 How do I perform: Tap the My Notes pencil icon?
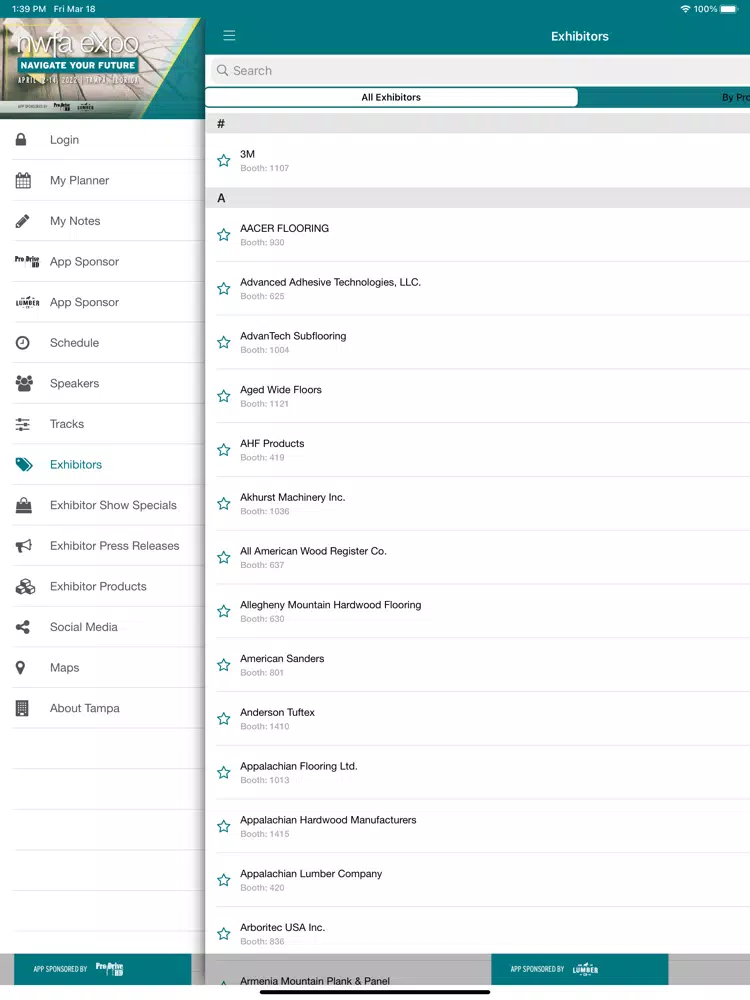point(22,221)
